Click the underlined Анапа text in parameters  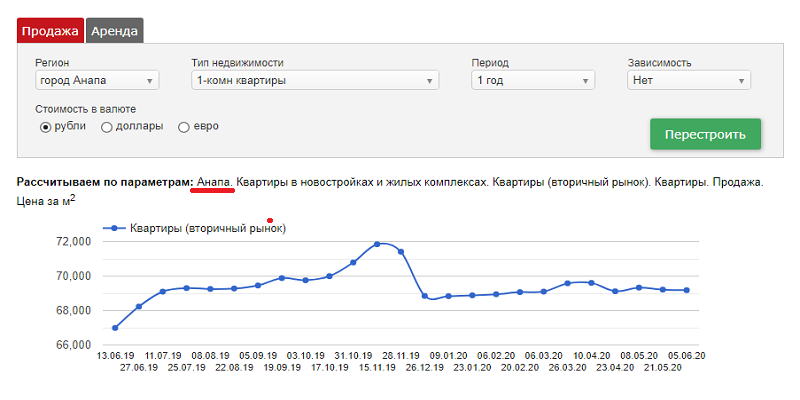(214, 183)
